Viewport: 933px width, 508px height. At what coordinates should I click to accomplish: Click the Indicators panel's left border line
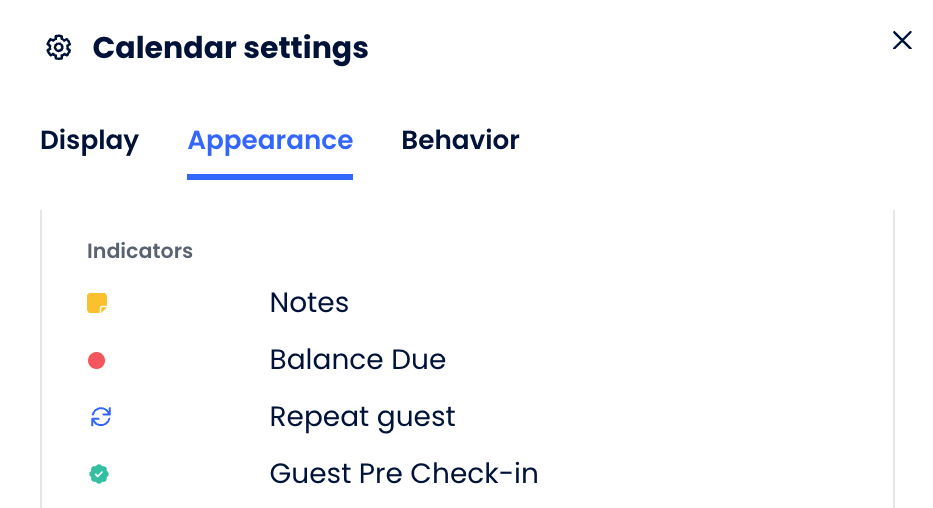click(41, 359)
